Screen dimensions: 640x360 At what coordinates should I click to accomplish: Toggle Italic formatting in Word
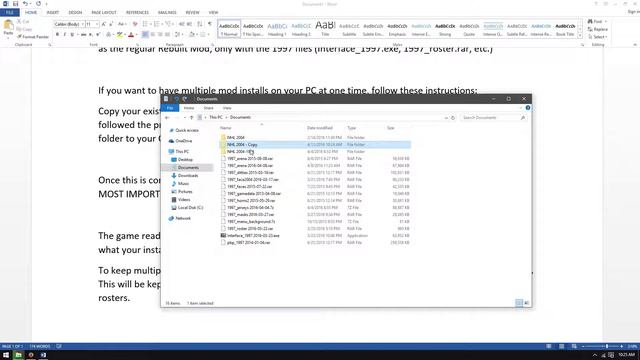pyautogui.click(x=64, y=35)
